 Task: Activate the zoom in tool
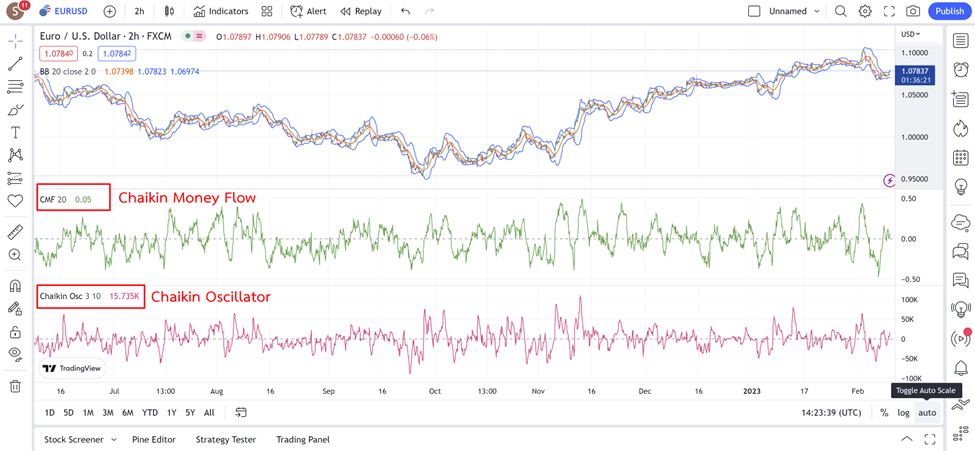[x=15, y=254]
